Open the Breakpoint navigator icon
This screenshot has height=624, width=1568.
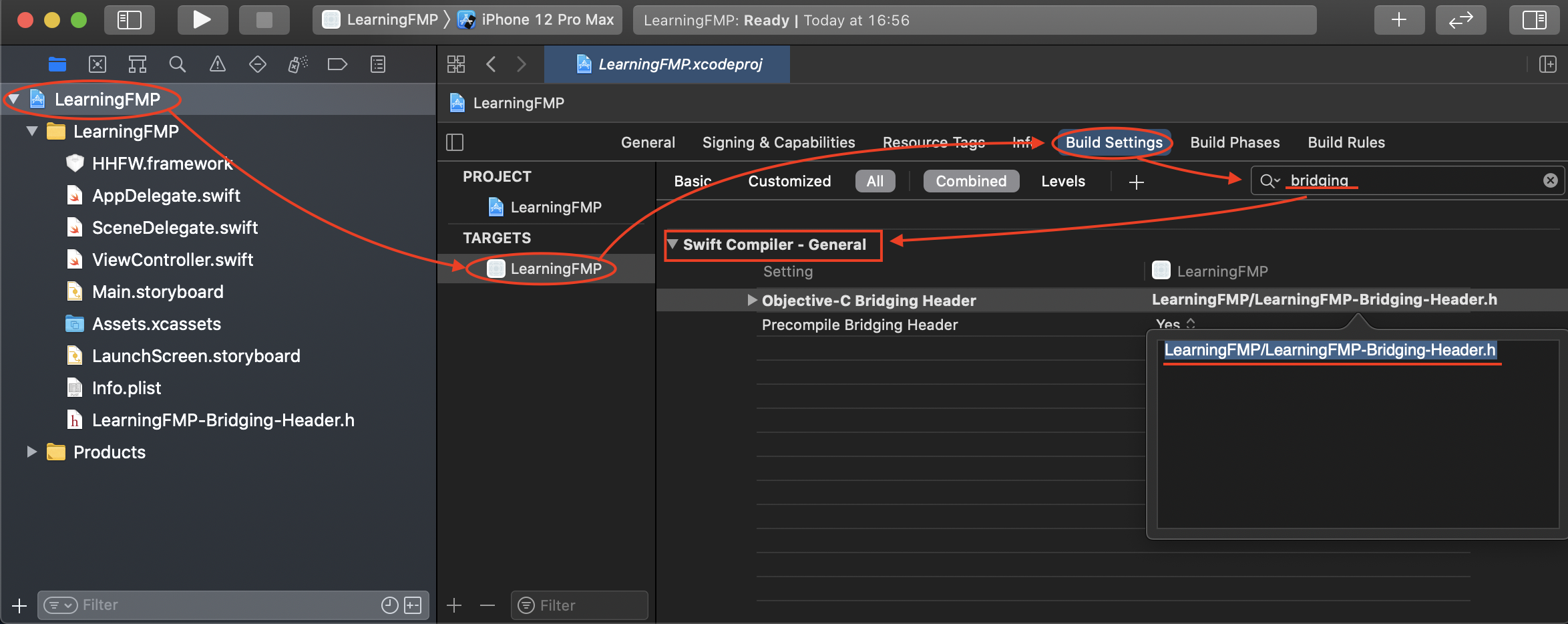tap(338, 64)
